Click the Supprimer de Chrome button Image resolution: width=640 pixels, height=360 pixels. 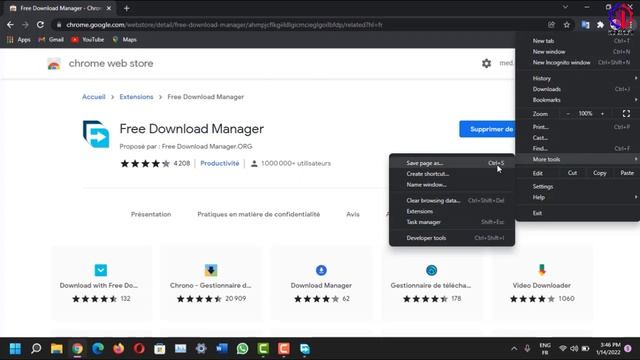[487, 129]
